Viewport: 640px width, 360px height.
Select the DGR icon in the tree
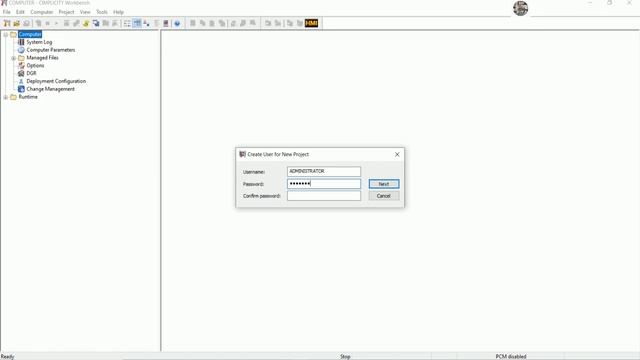coord(21,73)
